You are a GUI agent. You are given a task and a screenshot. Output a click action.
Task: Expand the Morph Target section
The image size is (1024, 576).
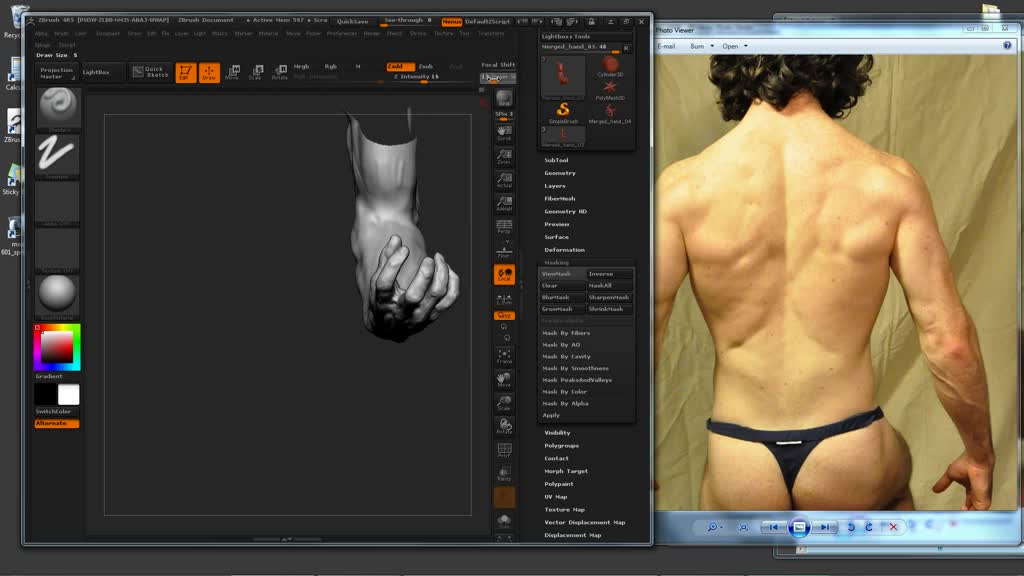pyautogui.click(x=566, y=471)
